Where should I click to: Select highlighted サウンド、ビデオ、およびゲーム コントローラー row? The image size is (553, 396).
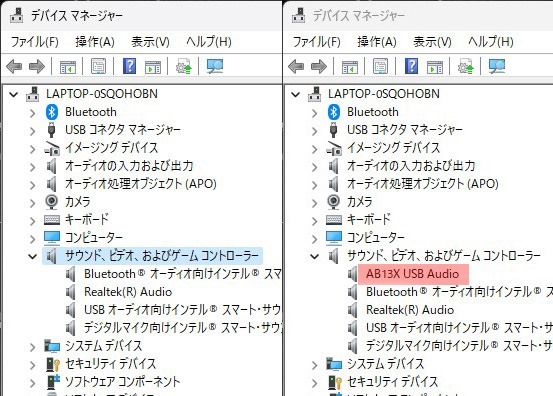pos(152,256)
